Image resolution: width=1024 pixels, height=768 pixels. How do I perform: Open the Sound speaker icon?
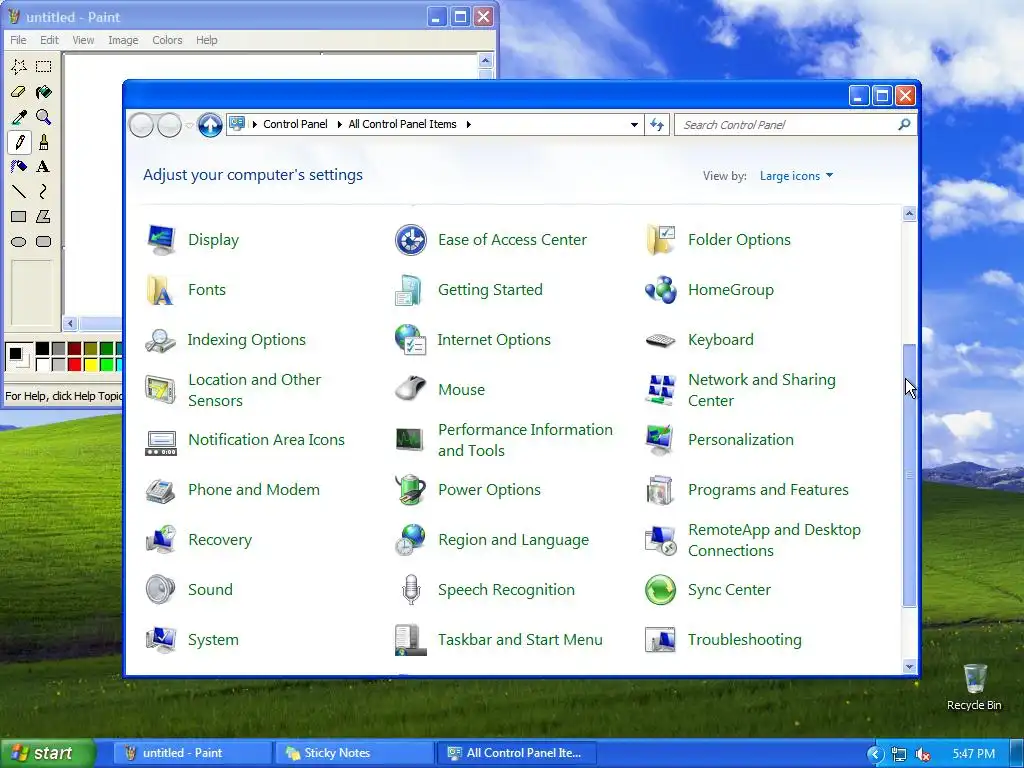161,590
